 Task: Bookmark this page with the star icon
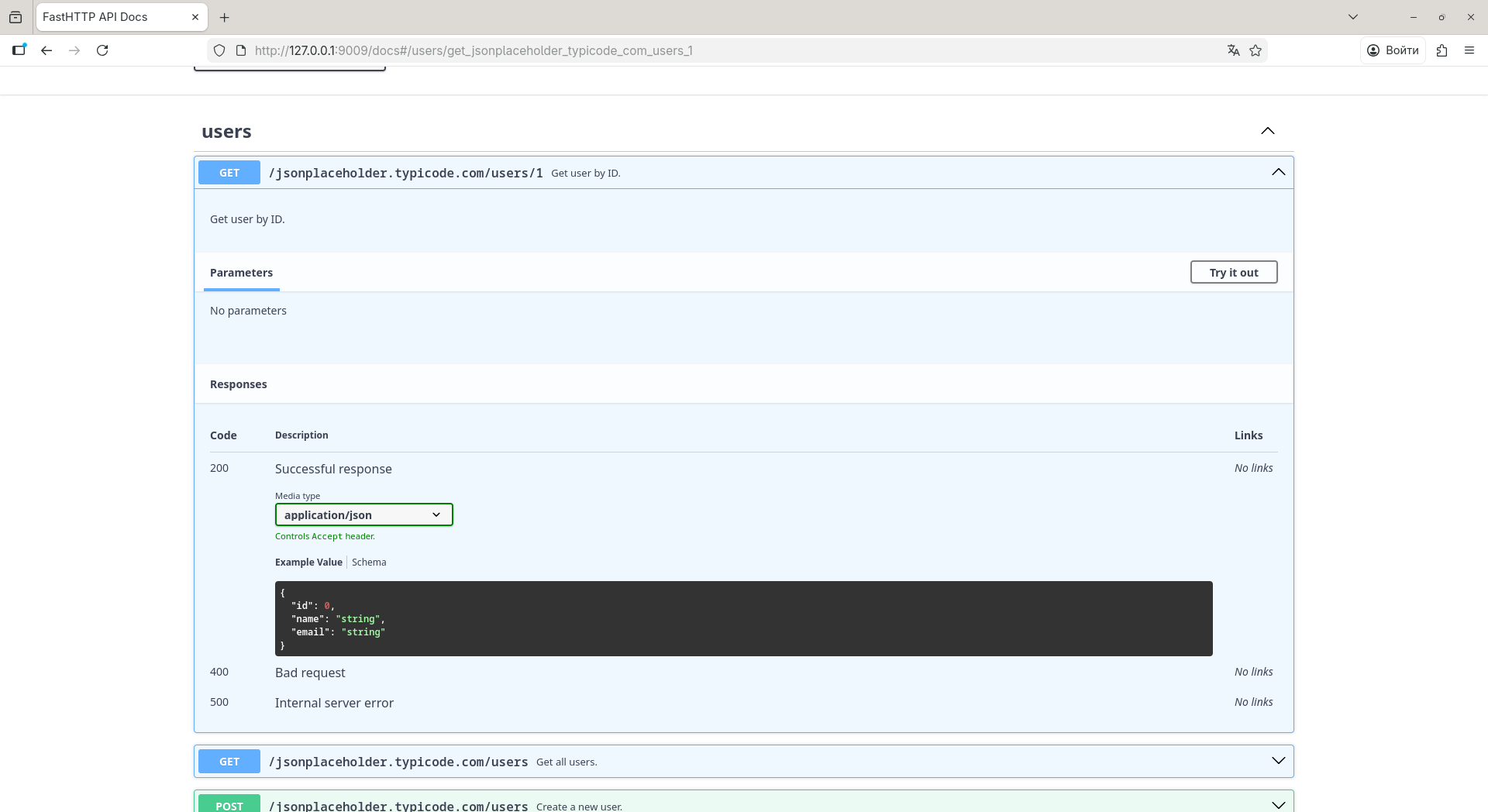click(1255, 50)
